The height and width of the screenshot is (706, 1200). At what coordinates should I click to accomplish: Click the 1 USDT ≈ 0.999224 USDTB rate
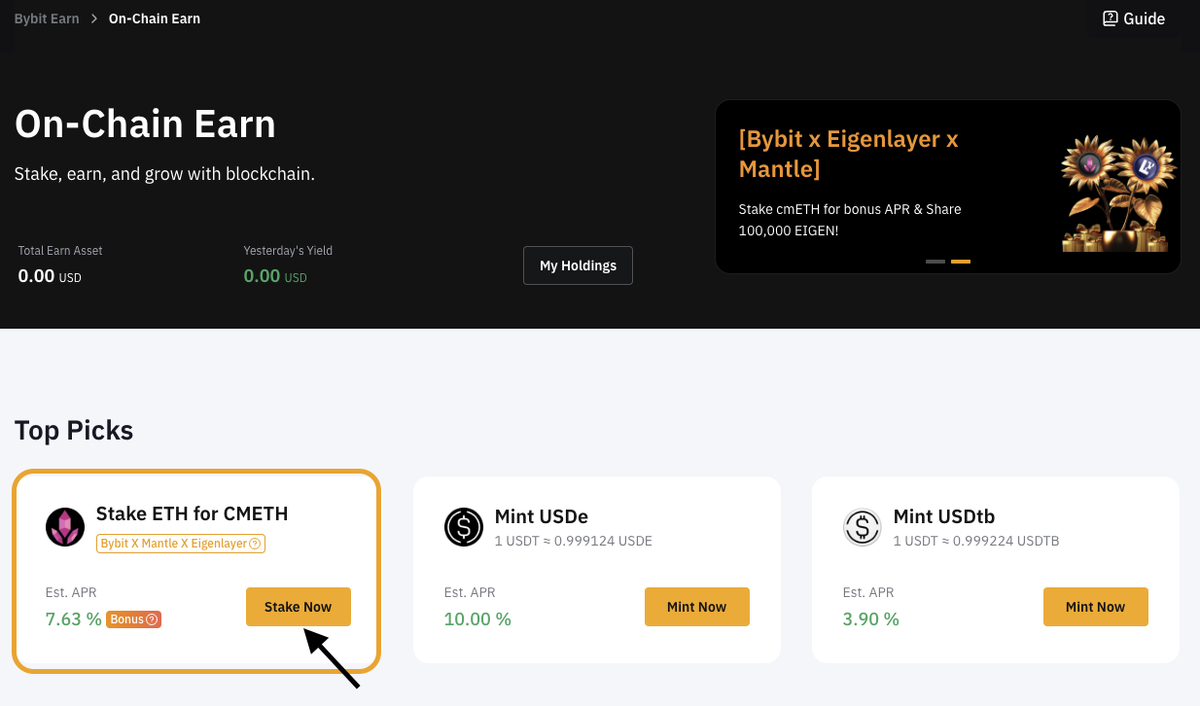click(976, 541)
